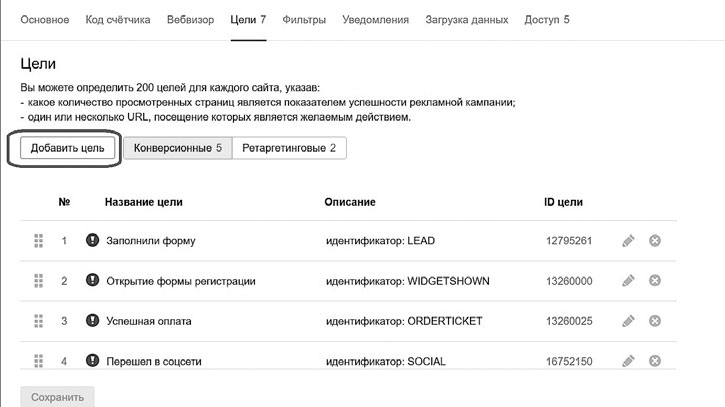Click edit pencil for Перешел в соцсети
The height and width of the screenshot is (407, 725).
pyautogui.click(x=628, y=360)
